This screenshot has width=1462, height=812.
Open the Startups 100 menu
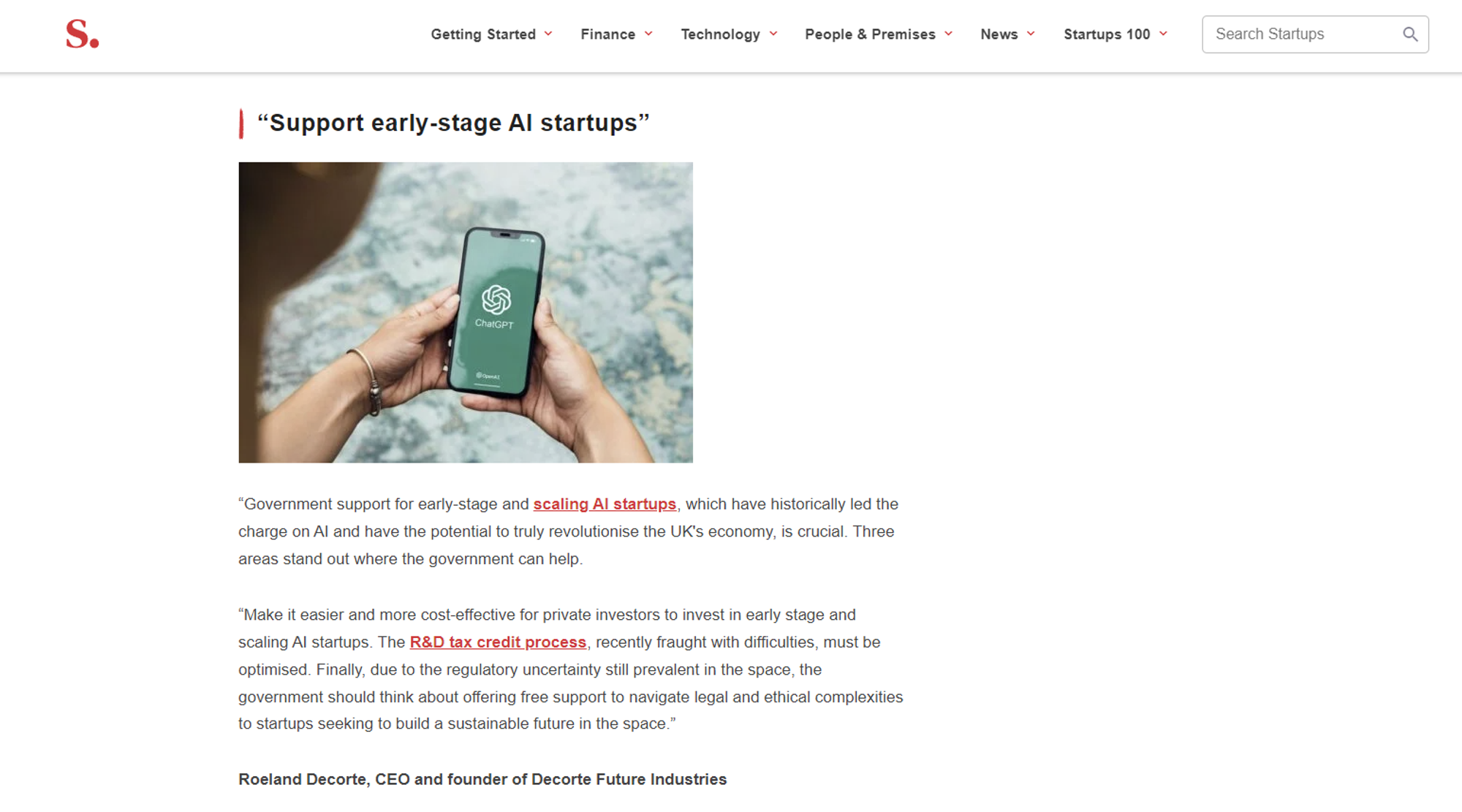pyautogui.click(x=1107, y=34)
